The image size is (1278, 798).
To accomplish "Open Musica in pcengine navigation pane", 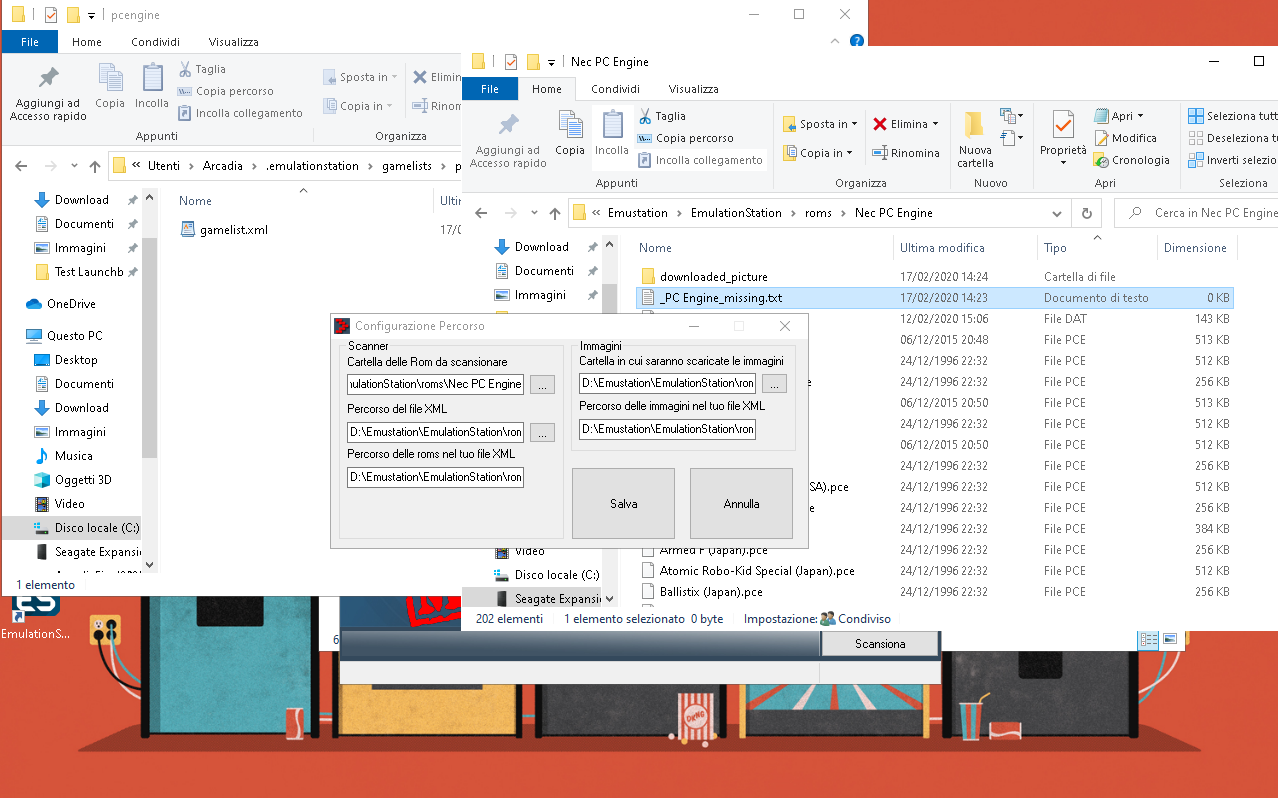I will (x=74, y=456).
